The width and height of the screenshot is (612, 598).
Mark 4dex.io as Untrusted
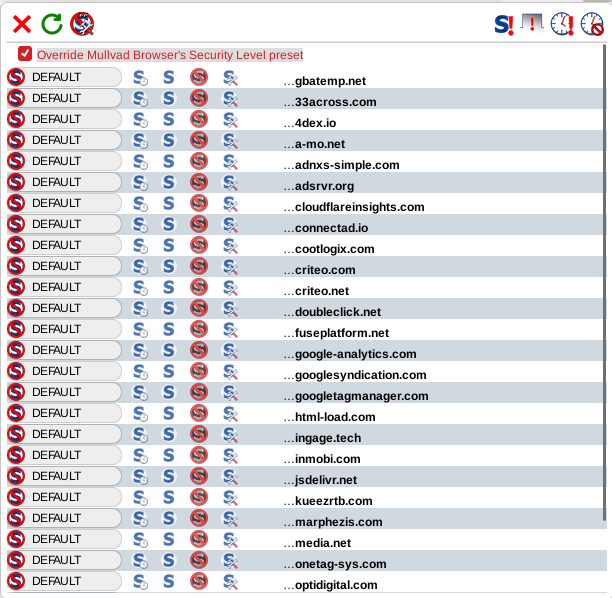[x=199, y=119]
